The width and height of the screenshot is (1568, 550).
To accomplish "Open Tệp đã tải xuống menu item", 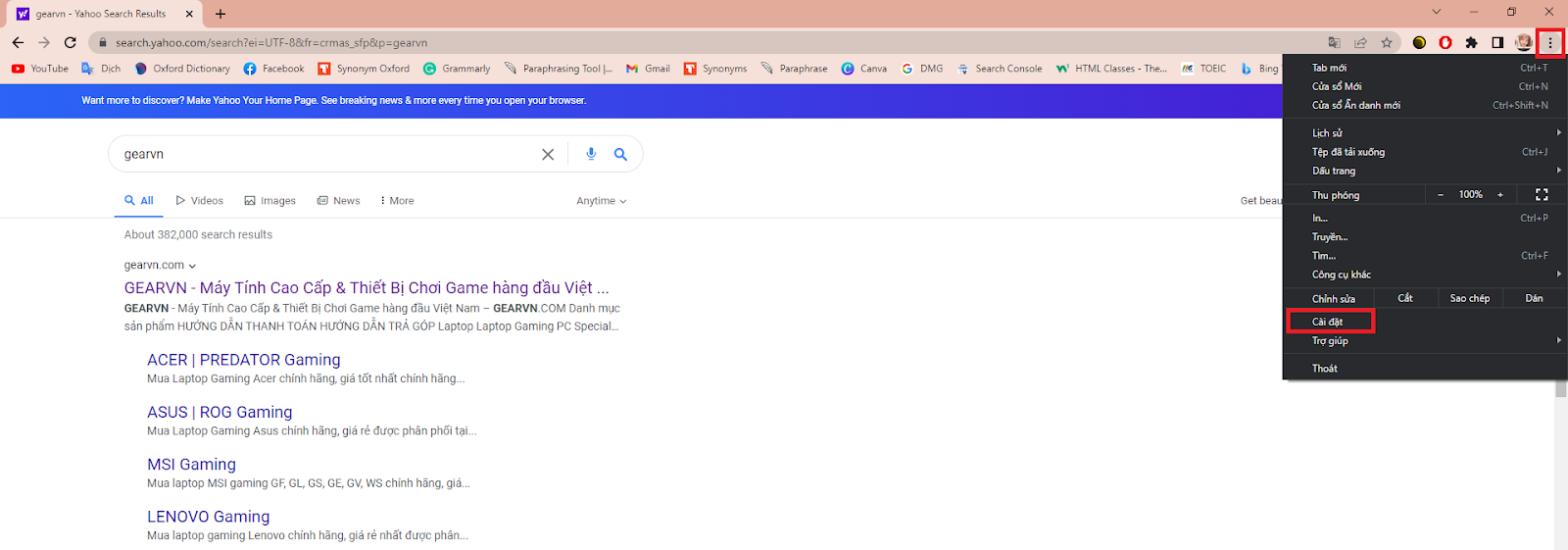I will coord(1425,152).
